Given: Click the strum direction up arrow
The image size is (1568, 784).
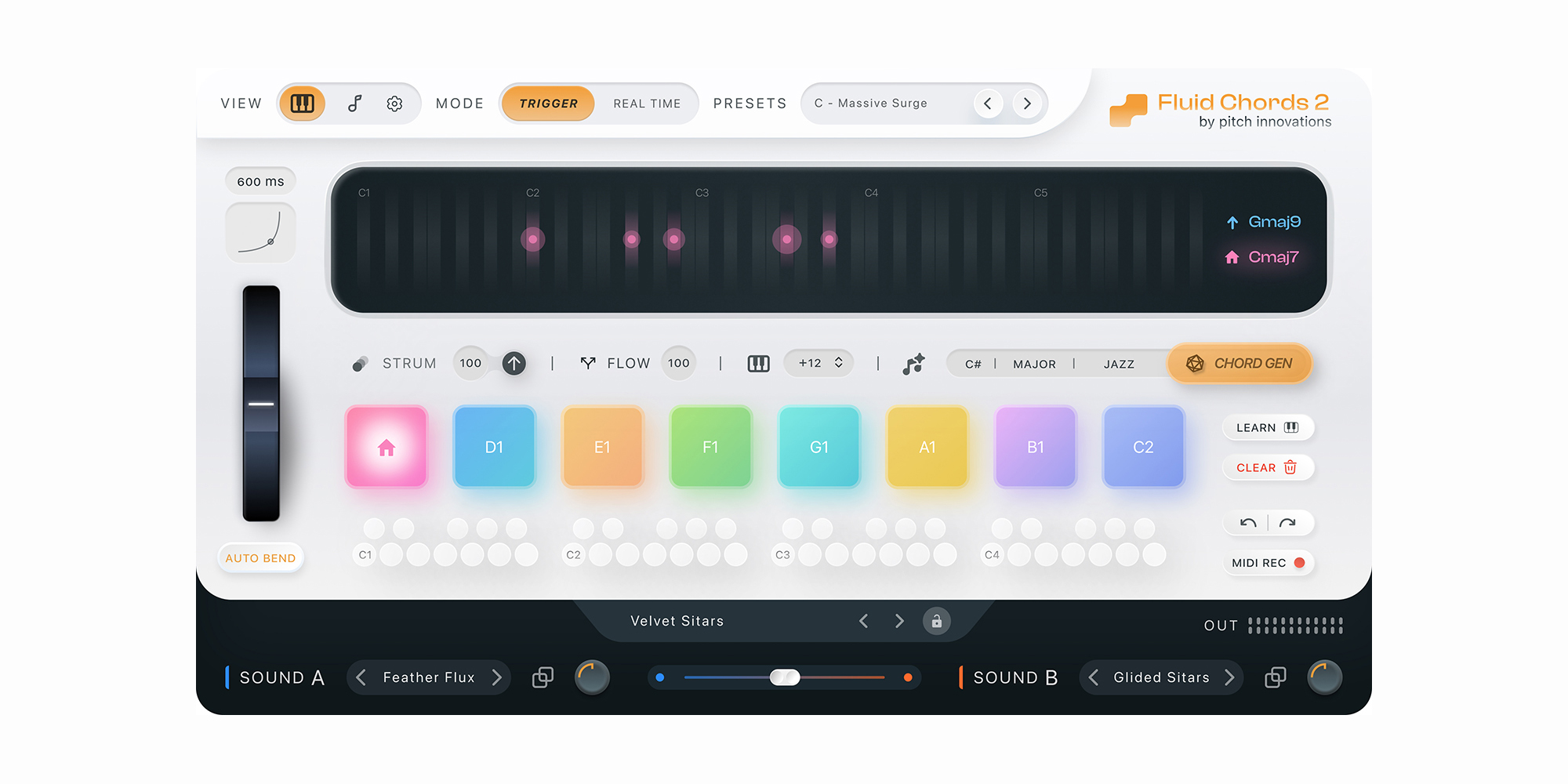Looking at the screenshot, I should pyautogui.click(x=514, y=363).
